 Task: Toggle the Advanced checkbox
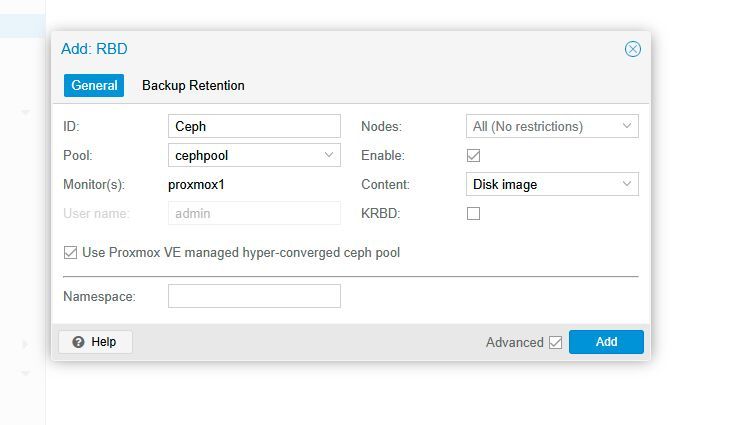coord(555,343)
